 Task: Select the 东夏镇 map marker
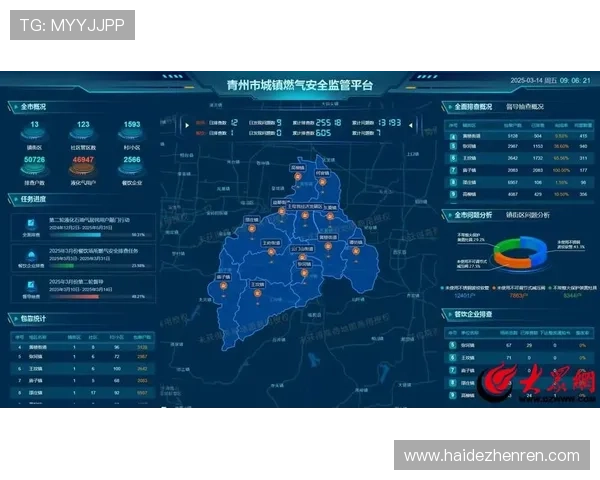pos(330,216)
